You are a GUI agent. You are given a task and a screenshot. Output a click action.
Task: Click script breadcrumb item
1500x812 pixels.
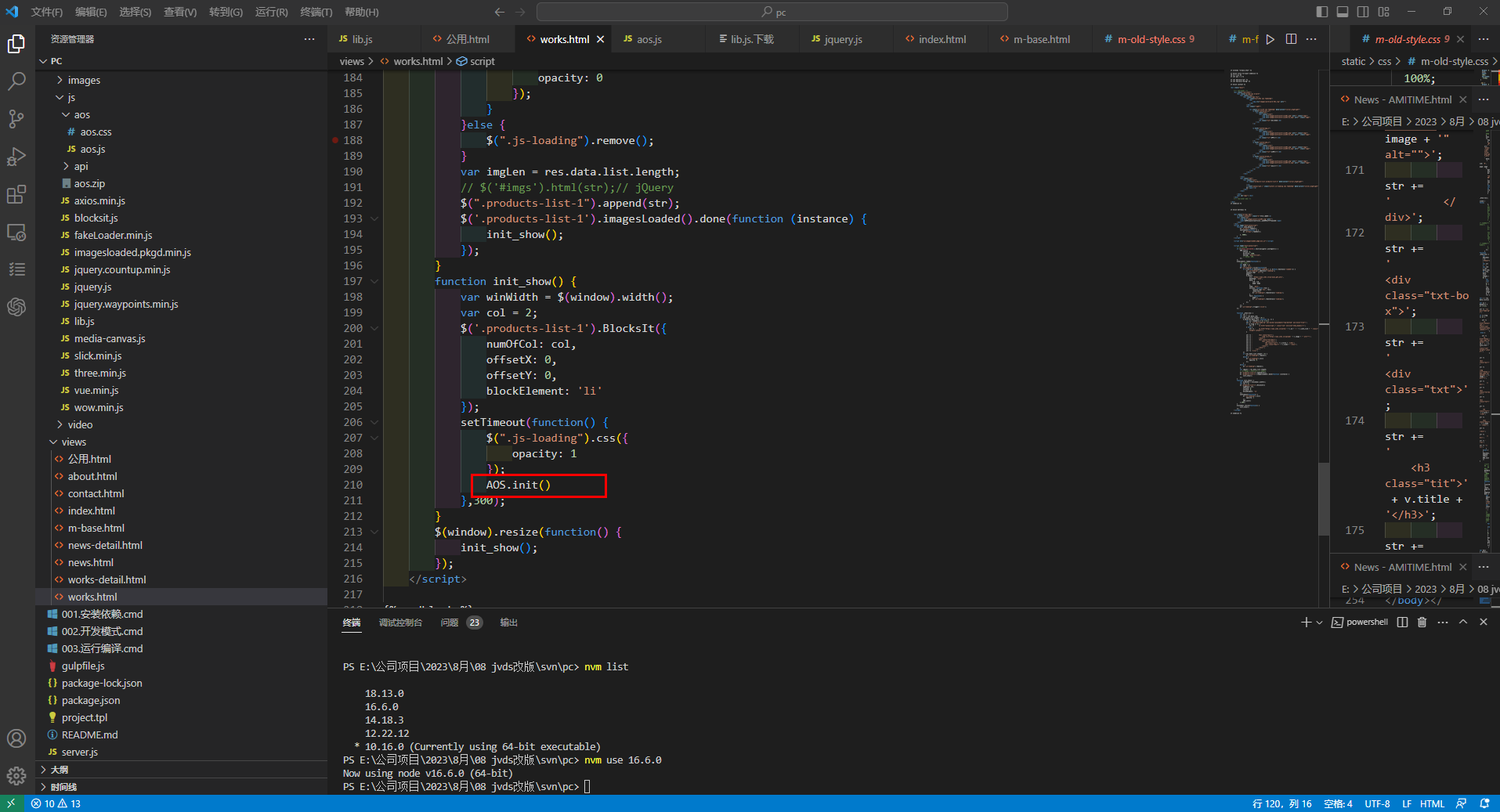475,61
